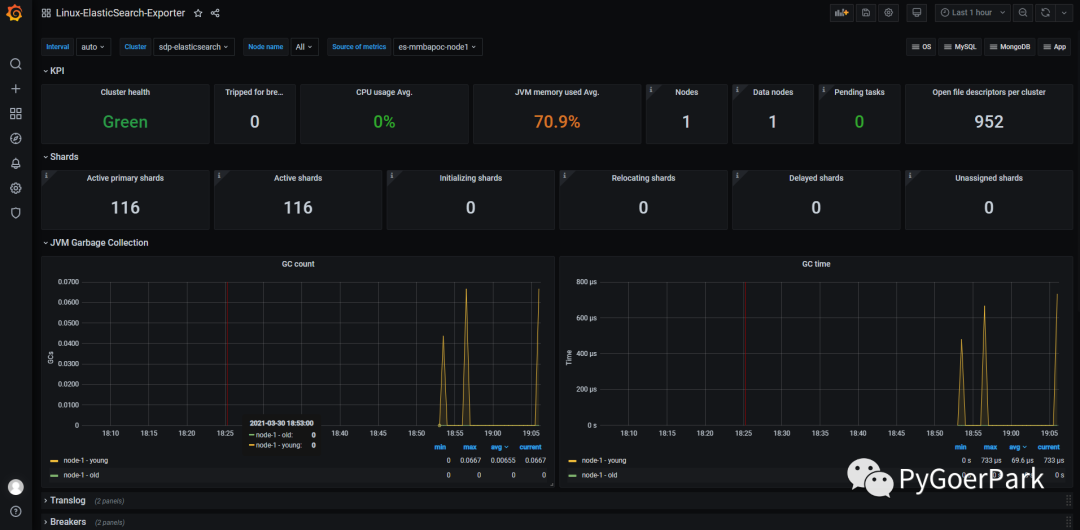This screenshot has height=530, width=1080.
Task: Sort GC count legend by current column
Action: (530, 447)
